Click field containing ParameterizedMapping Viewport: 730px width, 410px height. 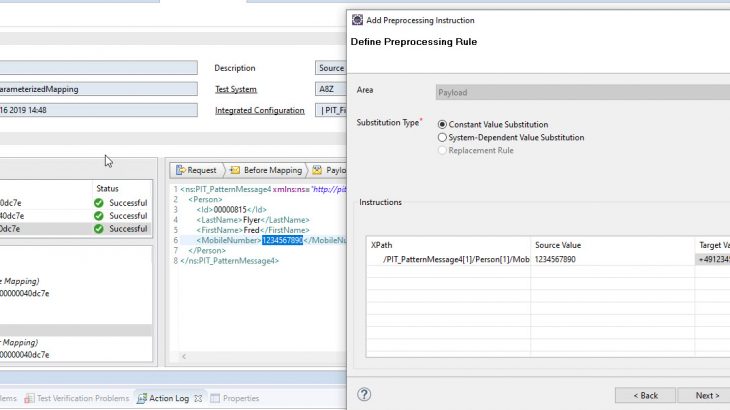99,89
